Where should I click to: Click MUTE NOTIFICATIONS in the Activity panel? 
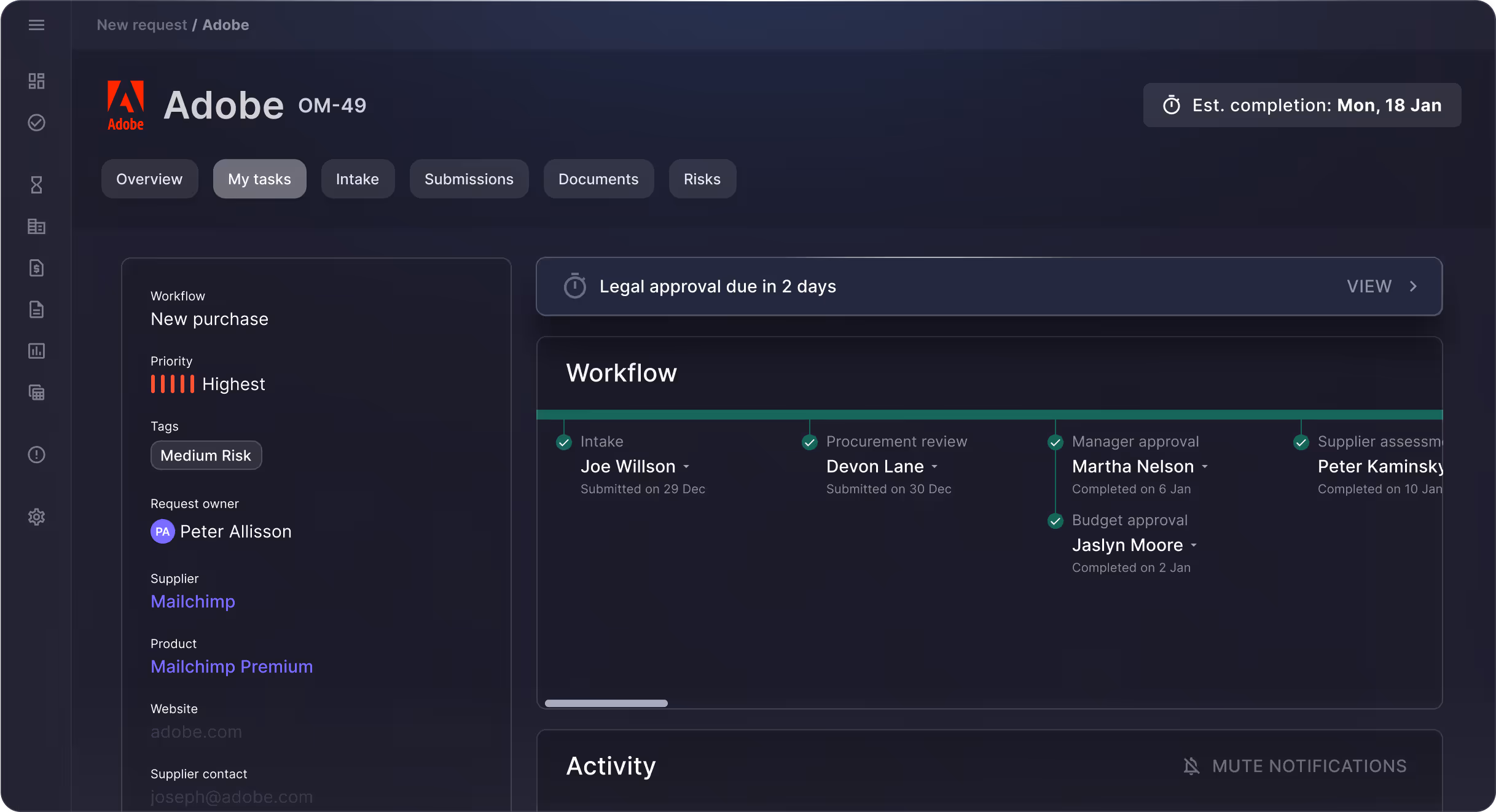tap(1309, 766)
